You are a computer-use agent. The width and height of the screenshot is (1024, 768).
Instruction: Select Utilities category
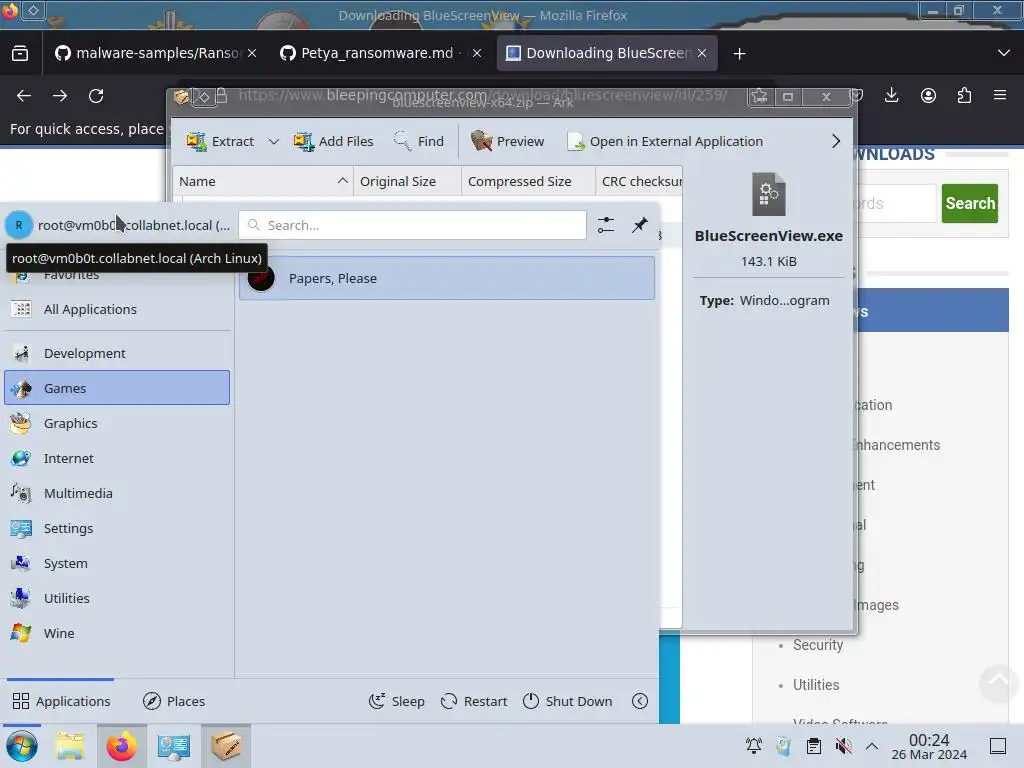coord(117,598)
